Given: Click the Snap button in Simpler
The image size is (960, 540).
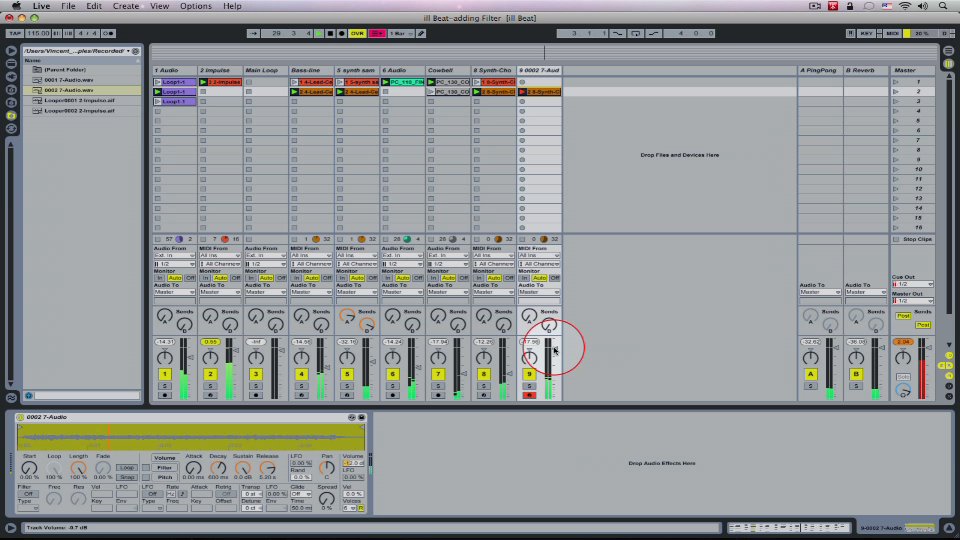Looking at the screenshot, I should tap(127, 477).
